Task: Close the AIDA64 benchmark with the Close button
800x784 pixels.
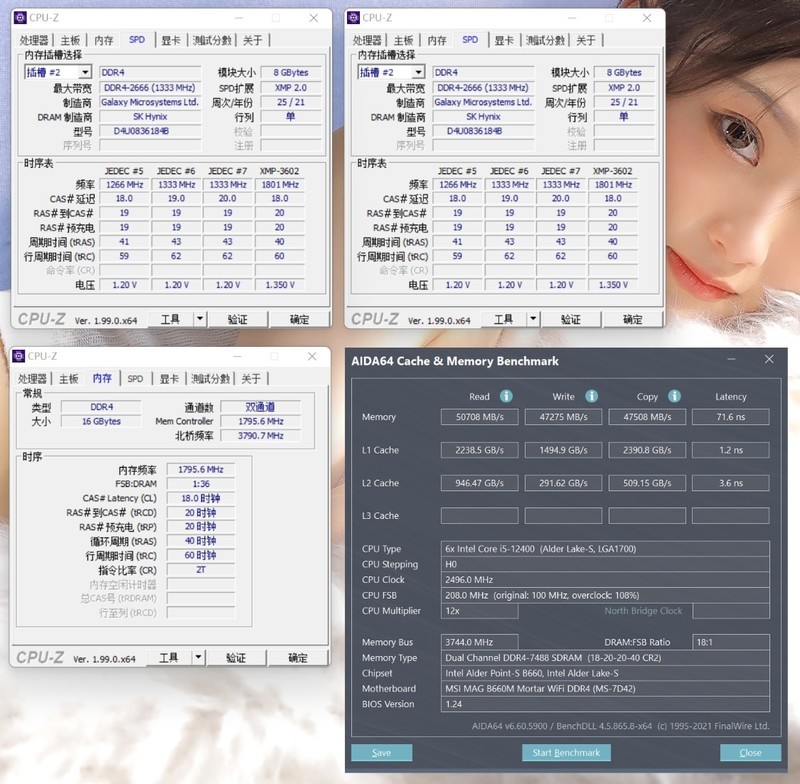Action: pyautogui.click(x=748, y=751)
